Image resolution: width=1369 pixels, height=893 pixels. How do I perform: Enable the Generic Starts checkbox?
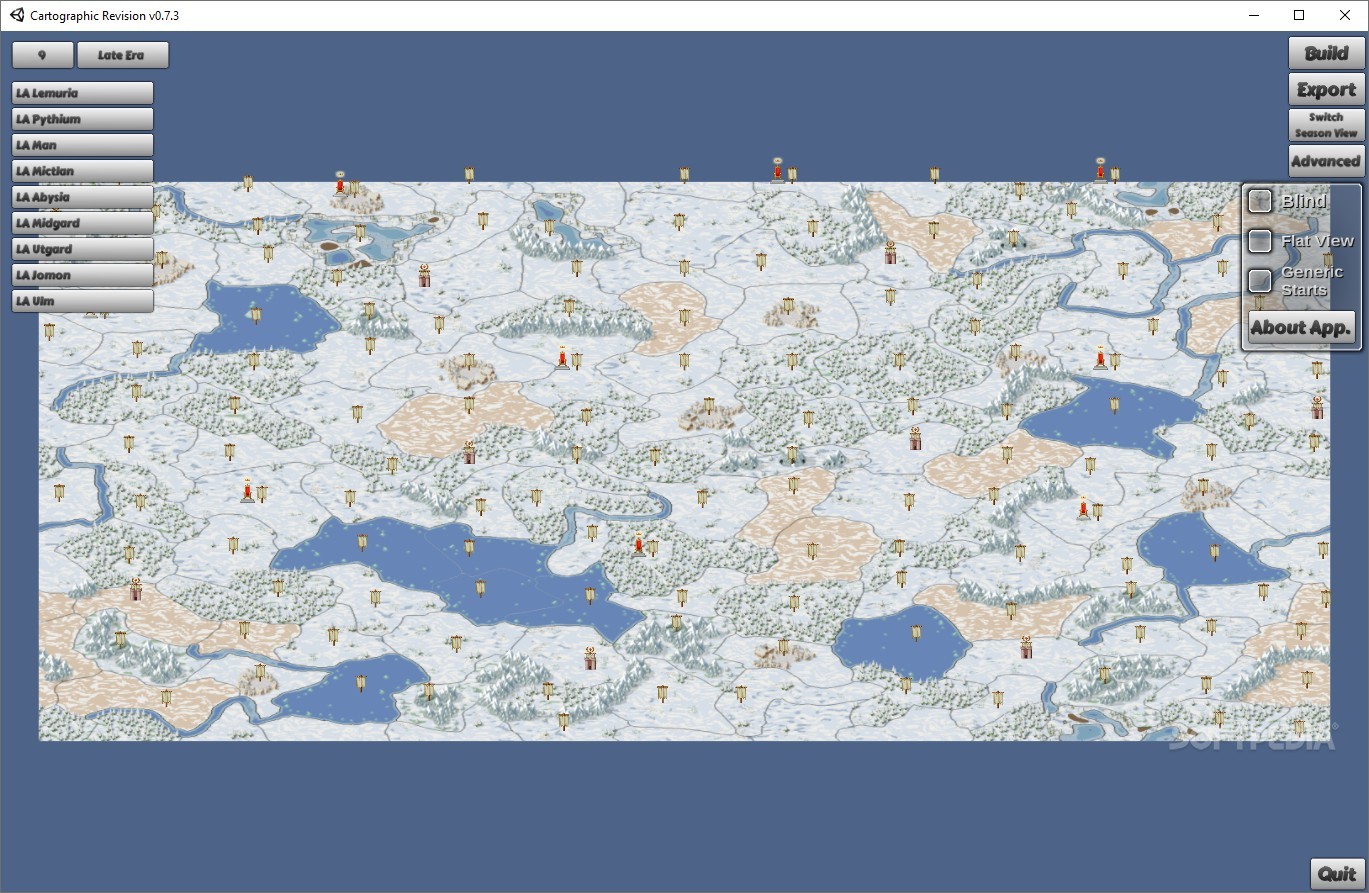pyautogui.click(x=1260, y=281)
